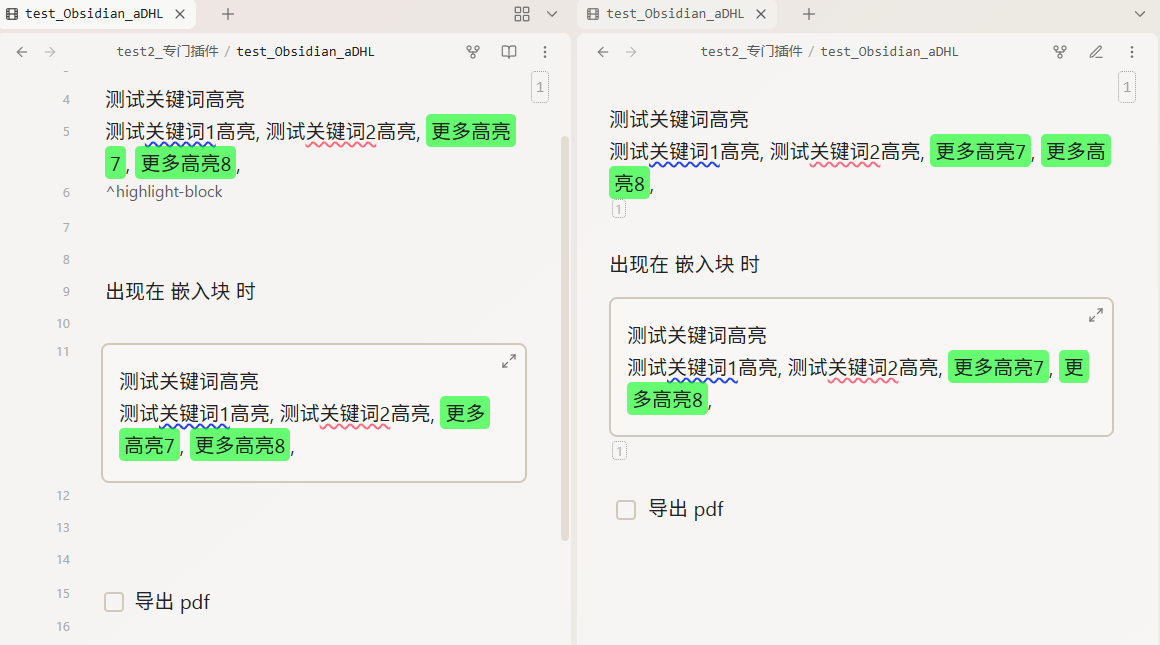Viewport: 1160px width, 645px height.
Task: Check the 导出 pdf checkbox in right pane
Action: pyautogui.click(x=626, y=510)
